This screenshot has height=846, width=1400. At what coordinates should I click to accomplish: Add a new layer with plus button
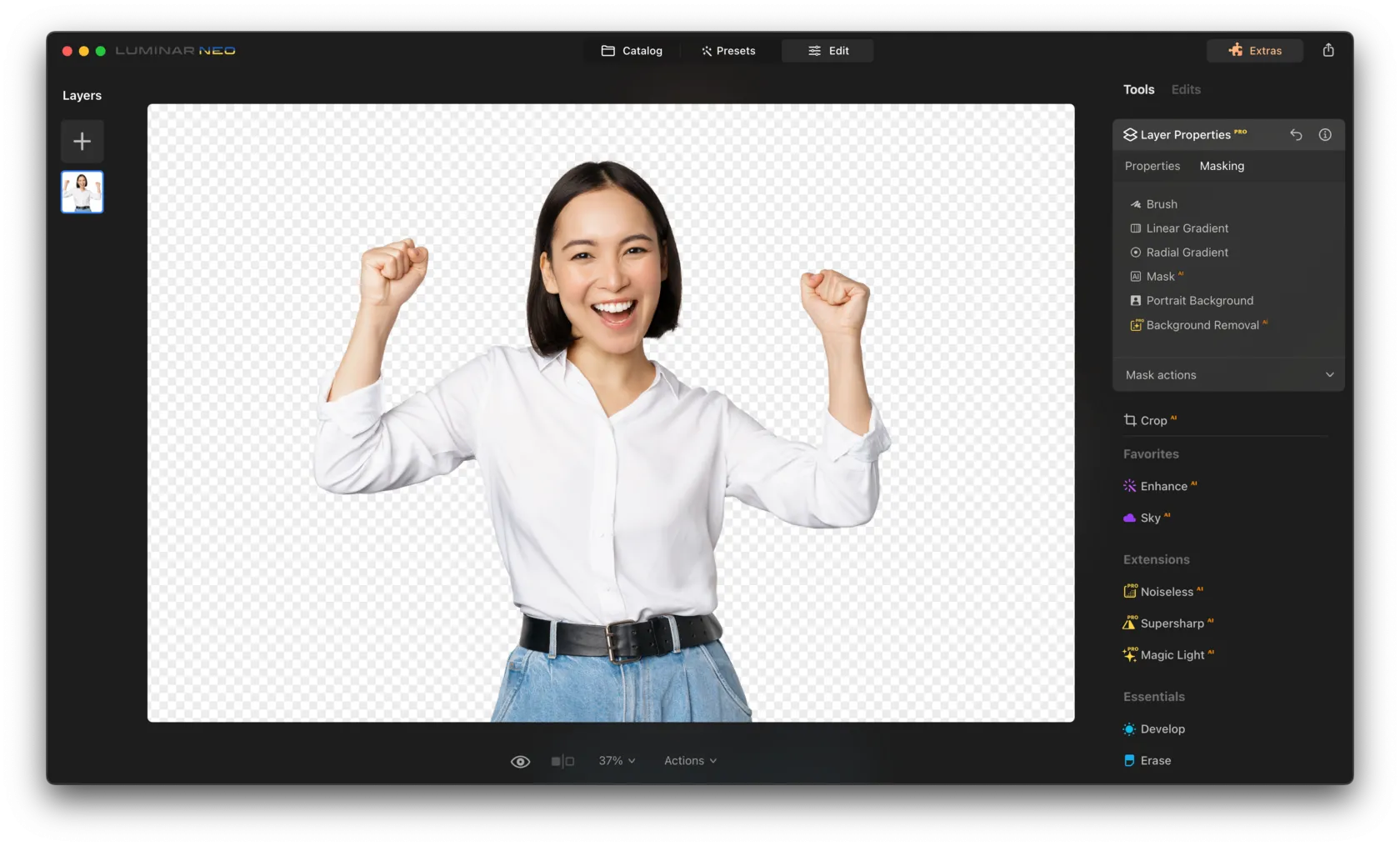(x=82, y=141)
